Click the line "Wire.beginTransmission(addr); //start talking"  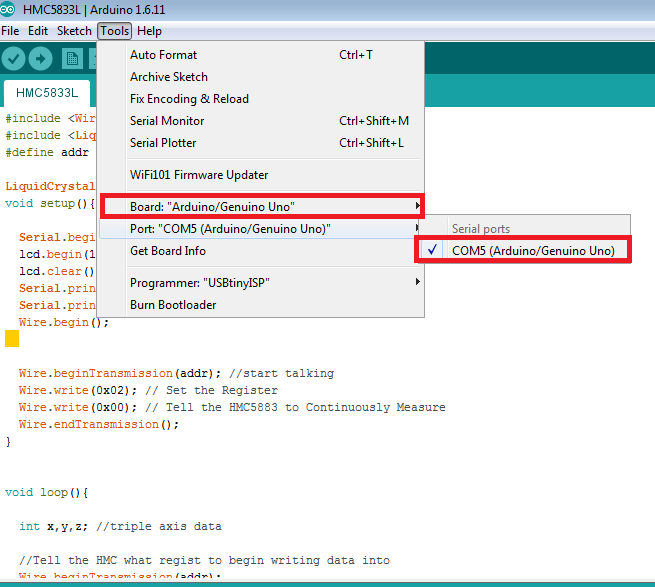tap(176, 373)
